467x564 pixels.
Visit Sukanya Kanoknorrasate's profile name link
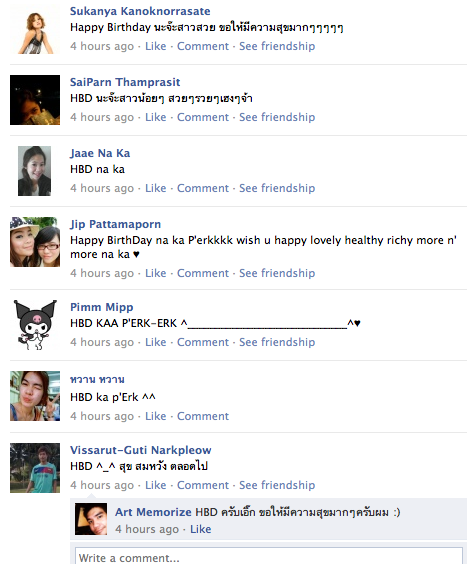coord(140,11)
